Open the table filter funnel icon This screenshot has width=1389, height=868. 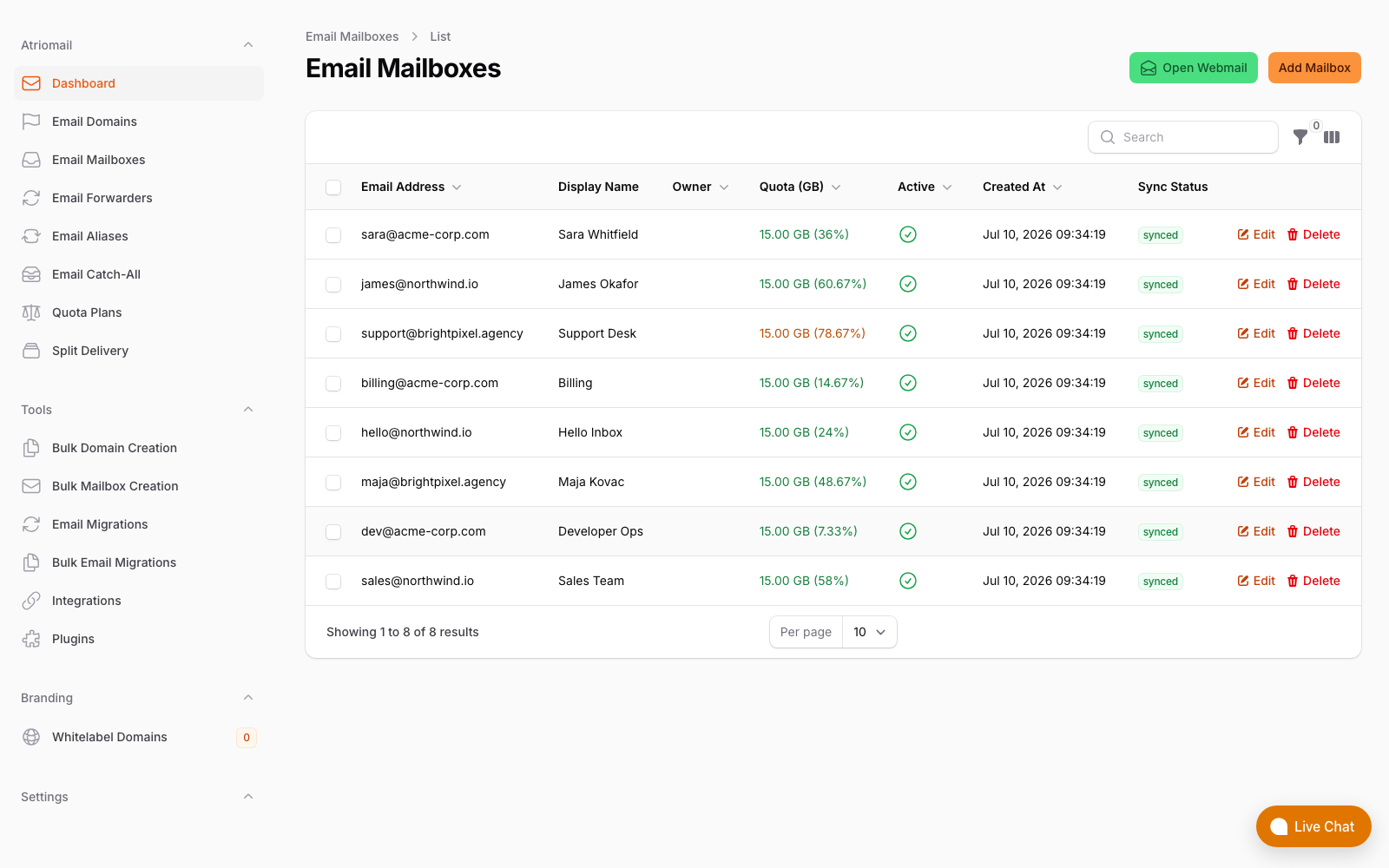1300,137
